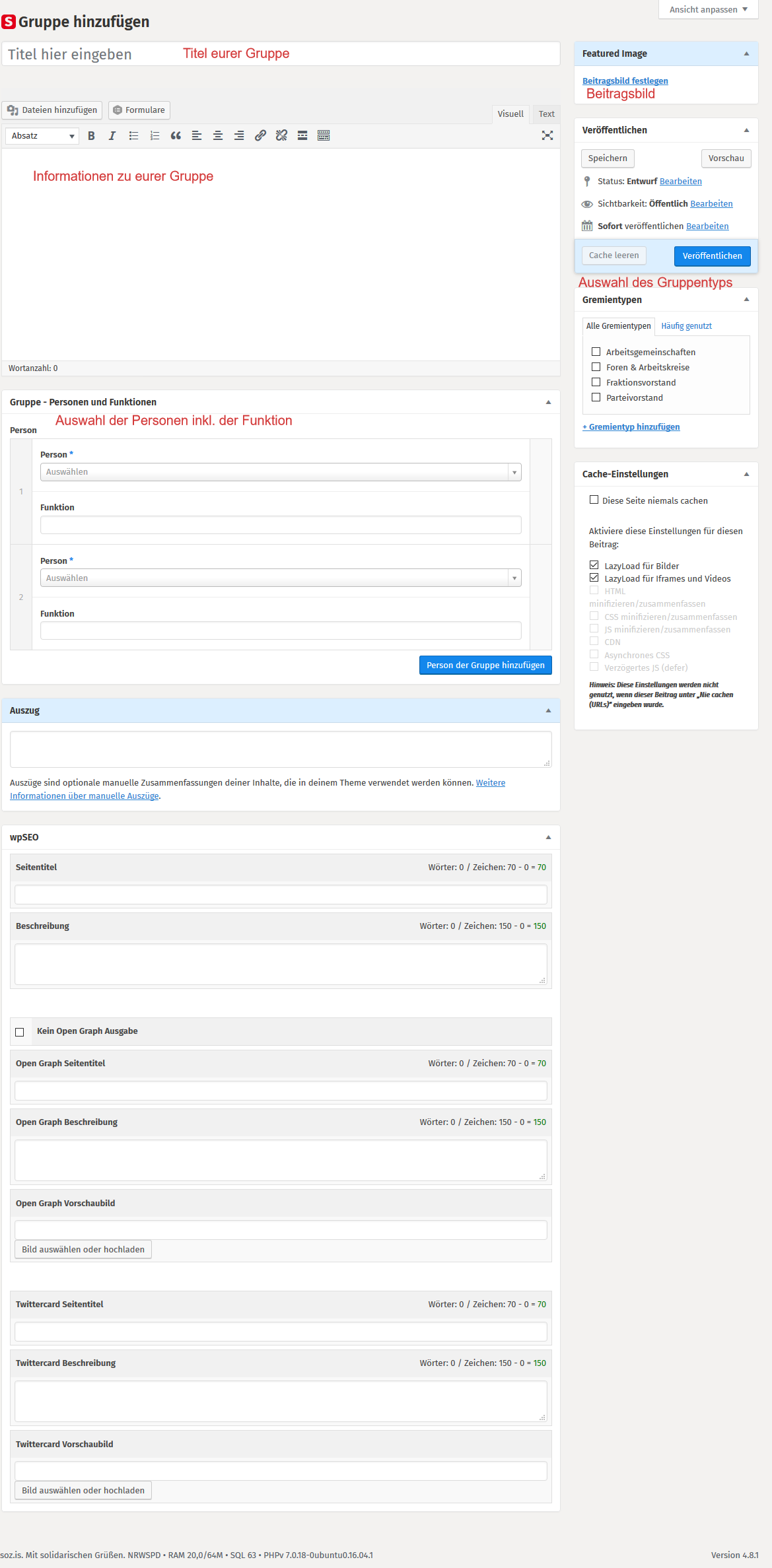Enable 'Diese Seite niemals cachen' checkbox

[594, 500]
